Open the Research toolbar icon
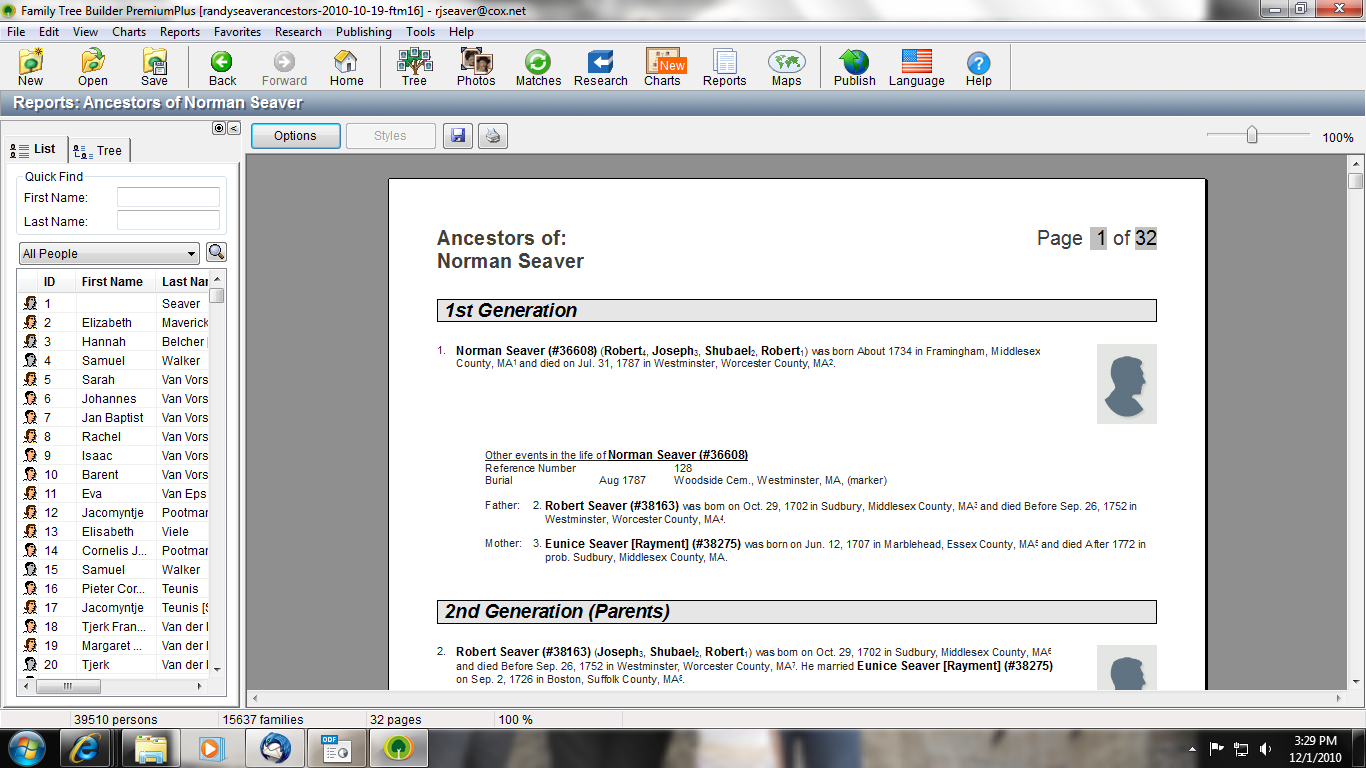 [x=600, y=67]
